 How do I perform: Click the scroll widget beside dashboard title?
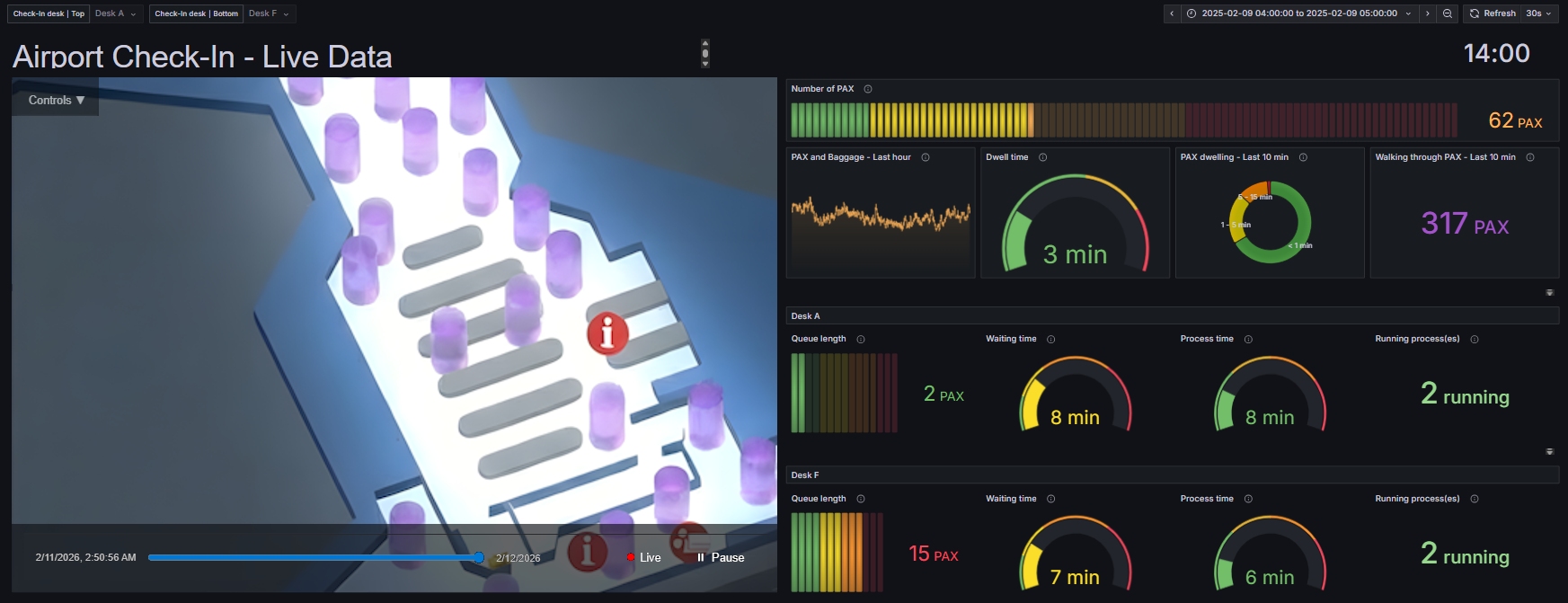tap(705, 53)
